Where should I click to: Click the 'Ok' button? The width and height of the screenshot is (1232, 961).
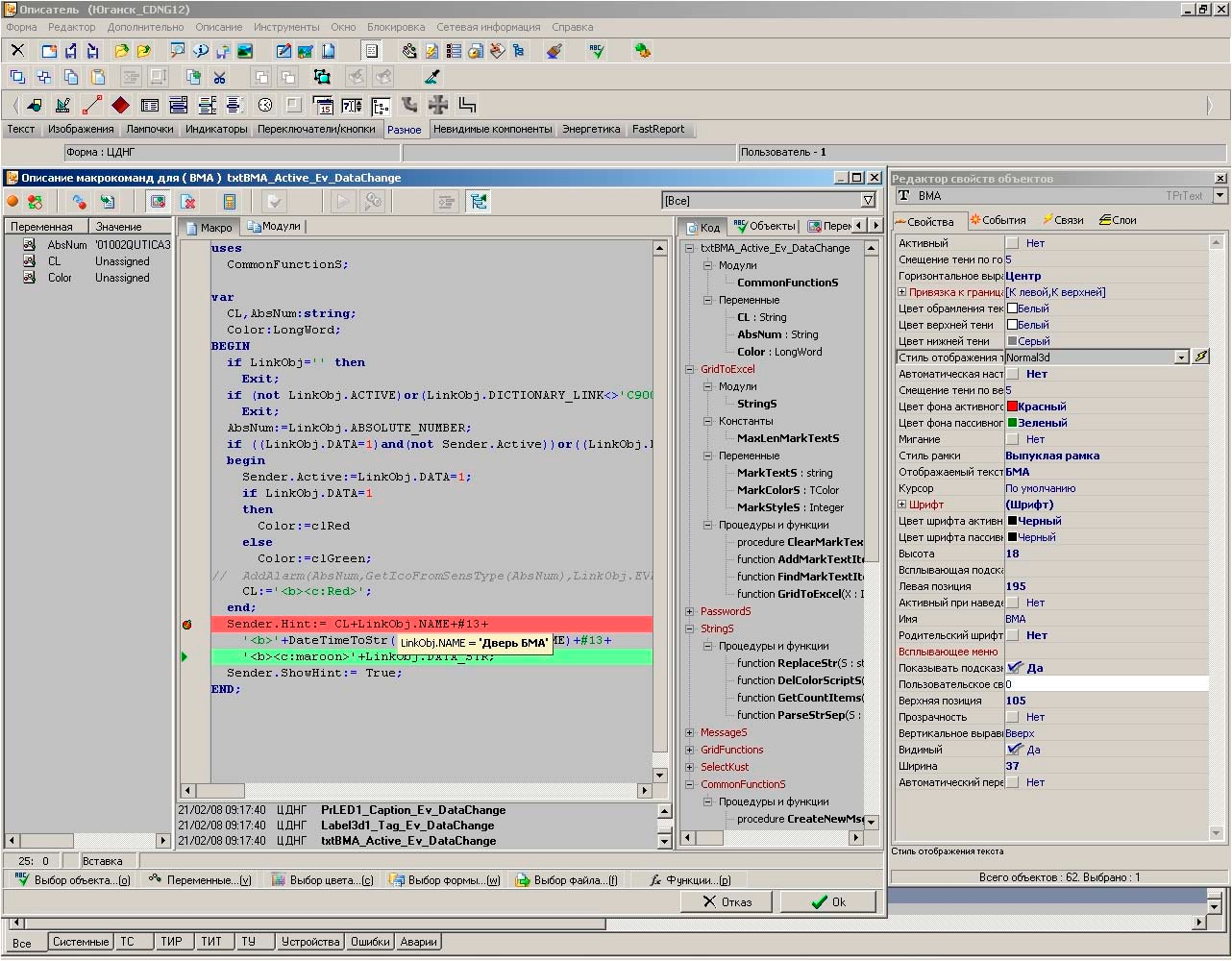[x=827, y=902]
